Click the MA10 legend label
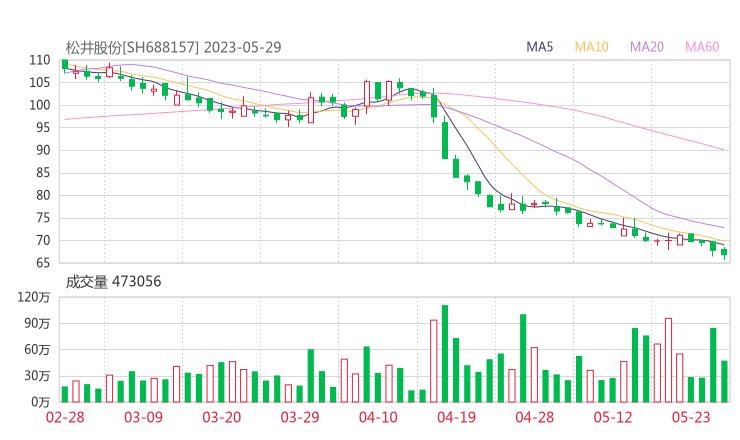Image resolution: width=740 pixels, height=440 pixels. [591, 47]
